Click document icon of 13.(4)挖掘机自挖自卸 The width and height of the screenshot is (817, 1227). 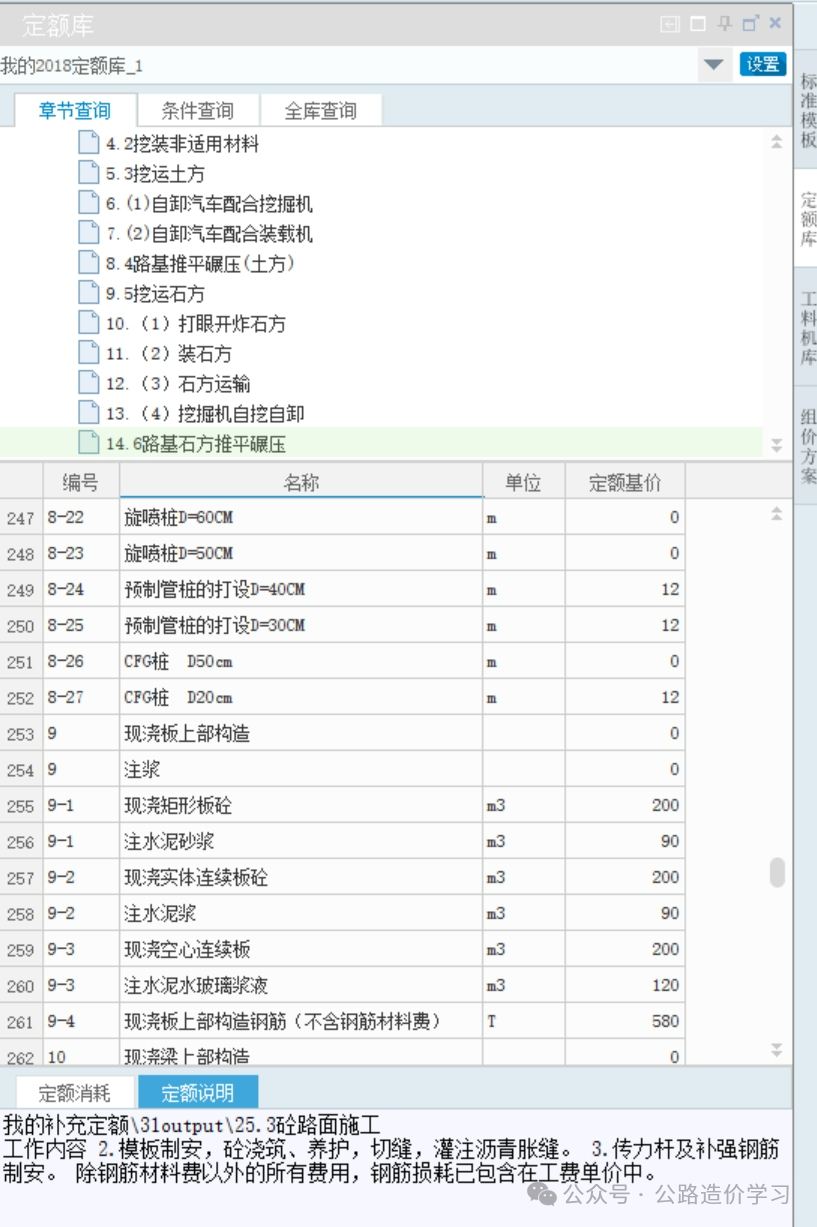pyautogui.click(x=89, y=413)
